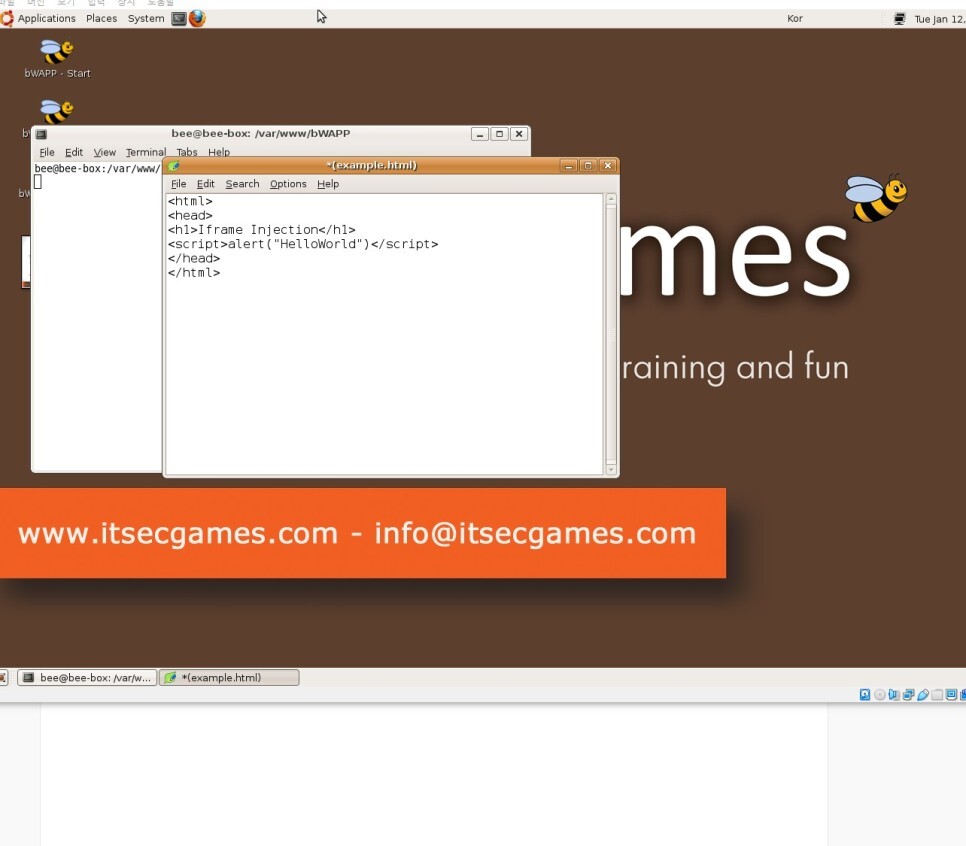
Task: Click the <head> opening tag line
Action: pyautogui.click(x=190, y=216)
